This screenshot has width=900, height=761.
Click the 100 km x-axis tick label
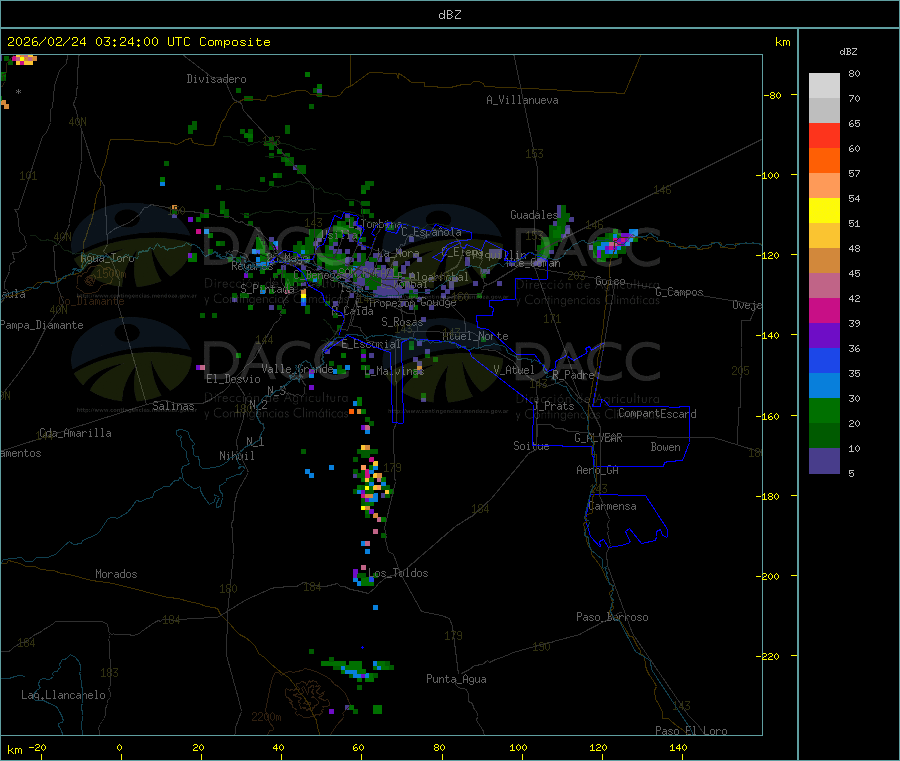pos(518,747)
